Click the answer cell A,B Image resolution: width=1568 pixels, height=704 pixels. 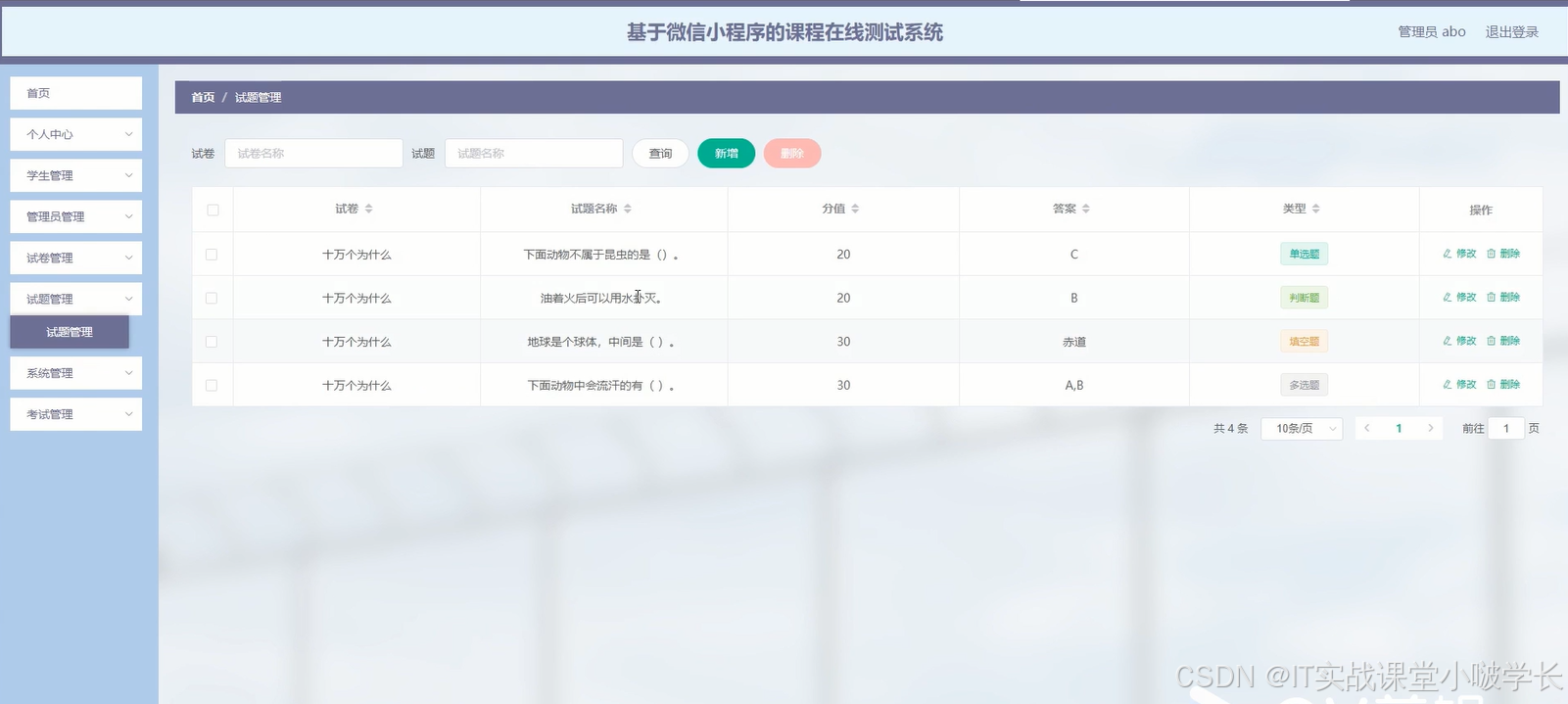pyautogui.click(x=1074, y=386)
